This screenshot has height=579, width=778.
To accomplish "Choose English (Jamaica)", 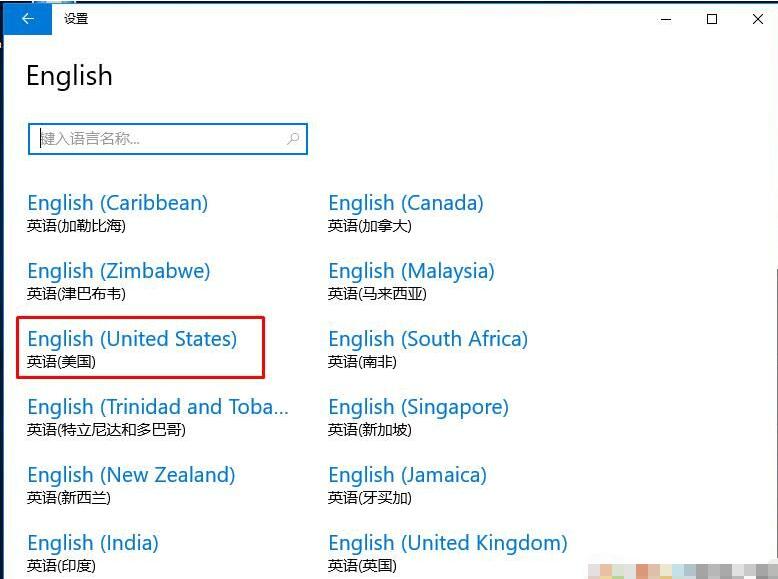I will click(x=407, y=475).
